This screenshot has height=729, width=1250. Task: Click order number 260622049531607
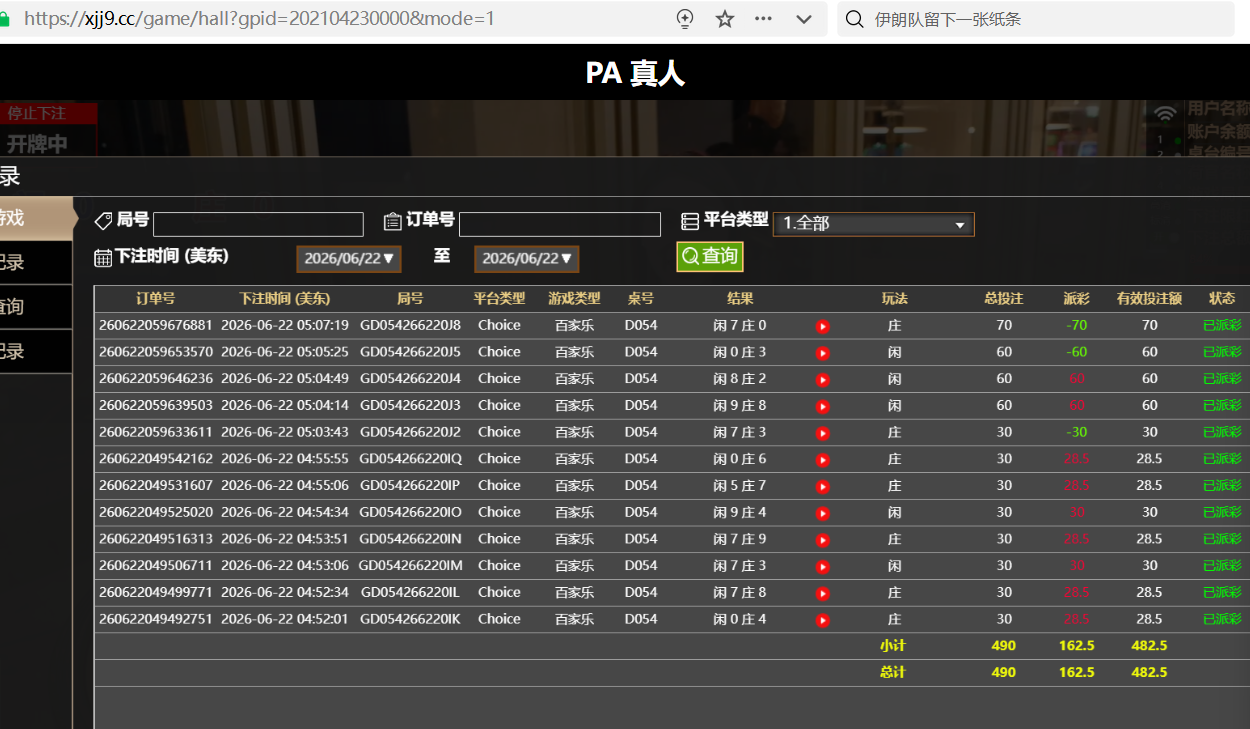(x=156, y=485)
